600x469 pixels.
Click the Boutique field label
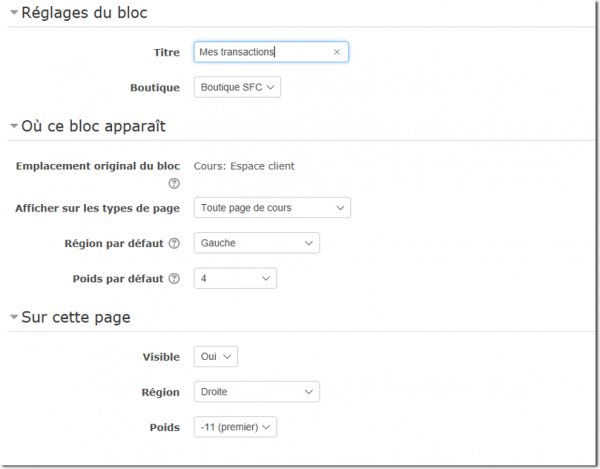tap(155, 87)
